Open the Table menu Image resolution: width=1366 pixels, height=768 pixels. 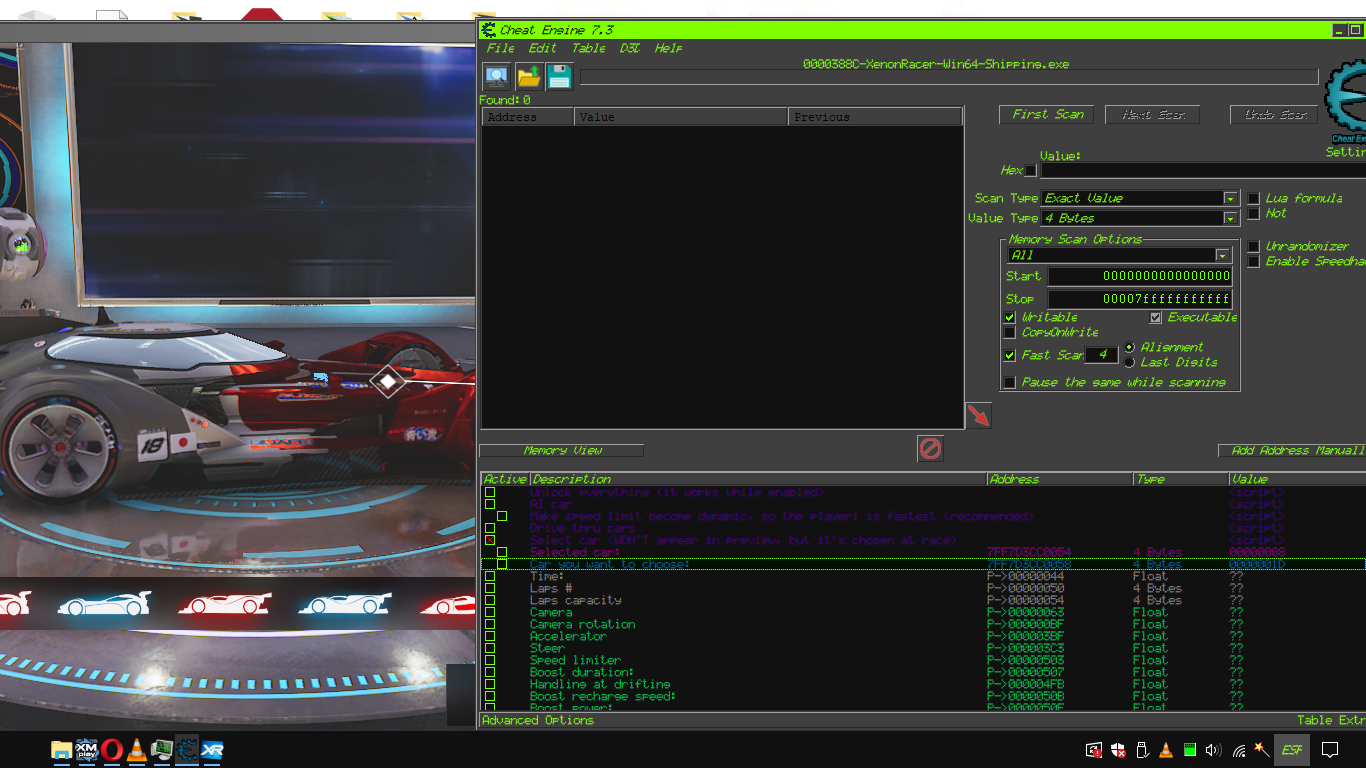pyautogui.click(x=588, y=48)
